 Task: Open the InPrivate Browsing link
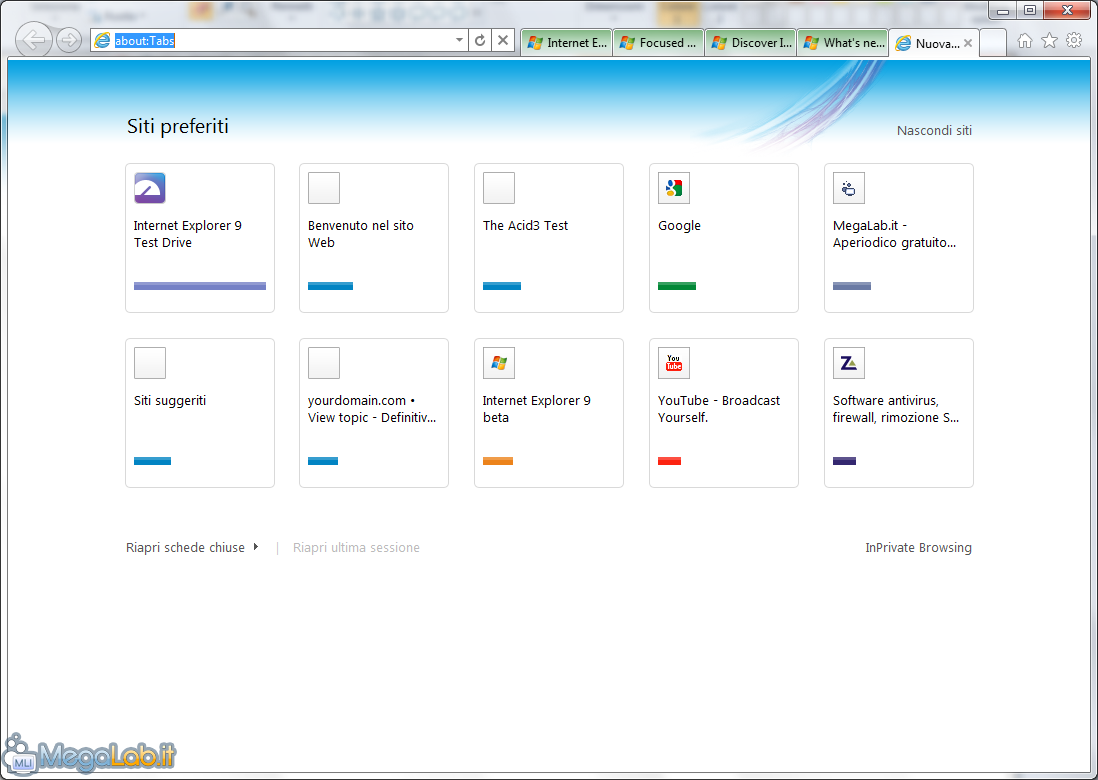(918, 548)
